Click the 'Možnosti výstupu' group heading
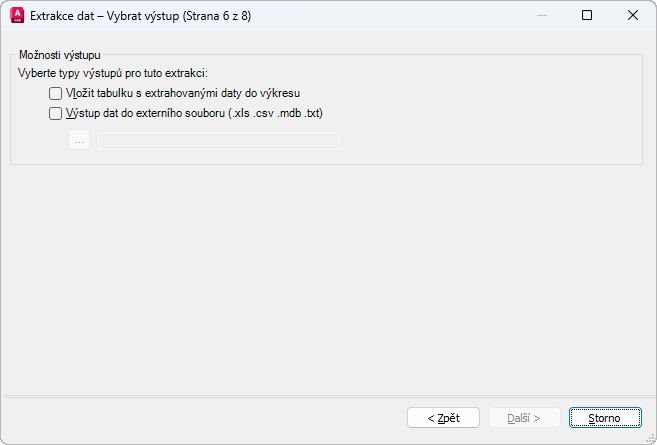This screenshot has height=445, width=657. pyautogui.click(x=59, y=55)
